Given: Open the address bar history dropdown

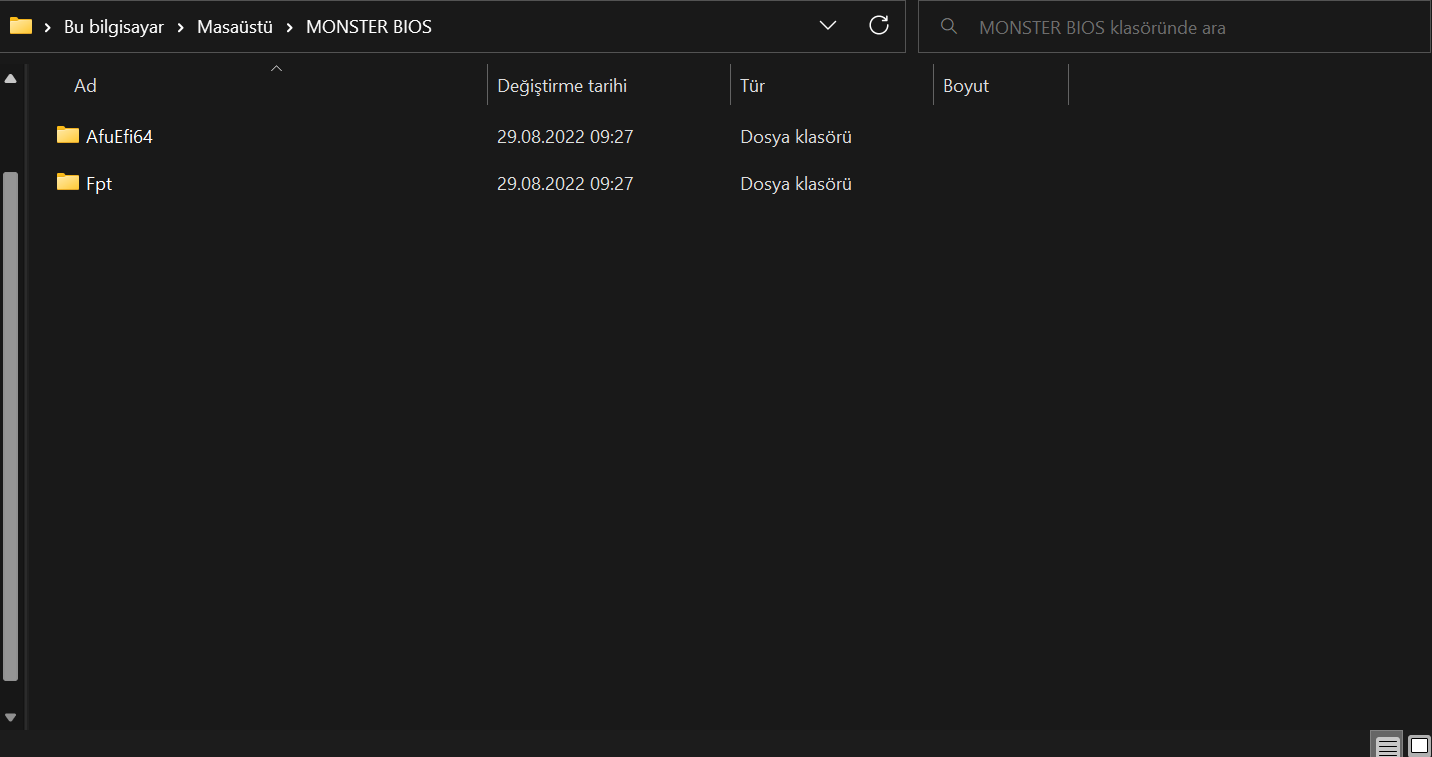Looking at the screenshot, I should (x=828, y=26).
